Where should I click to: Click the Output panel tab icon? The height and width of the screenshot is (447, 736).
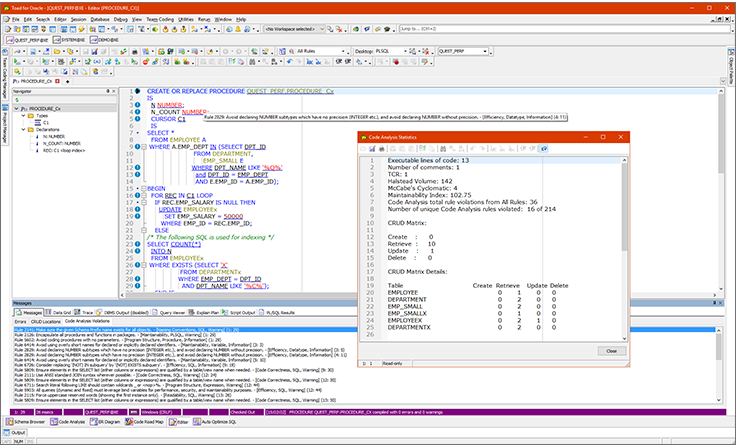click(7, 432)
